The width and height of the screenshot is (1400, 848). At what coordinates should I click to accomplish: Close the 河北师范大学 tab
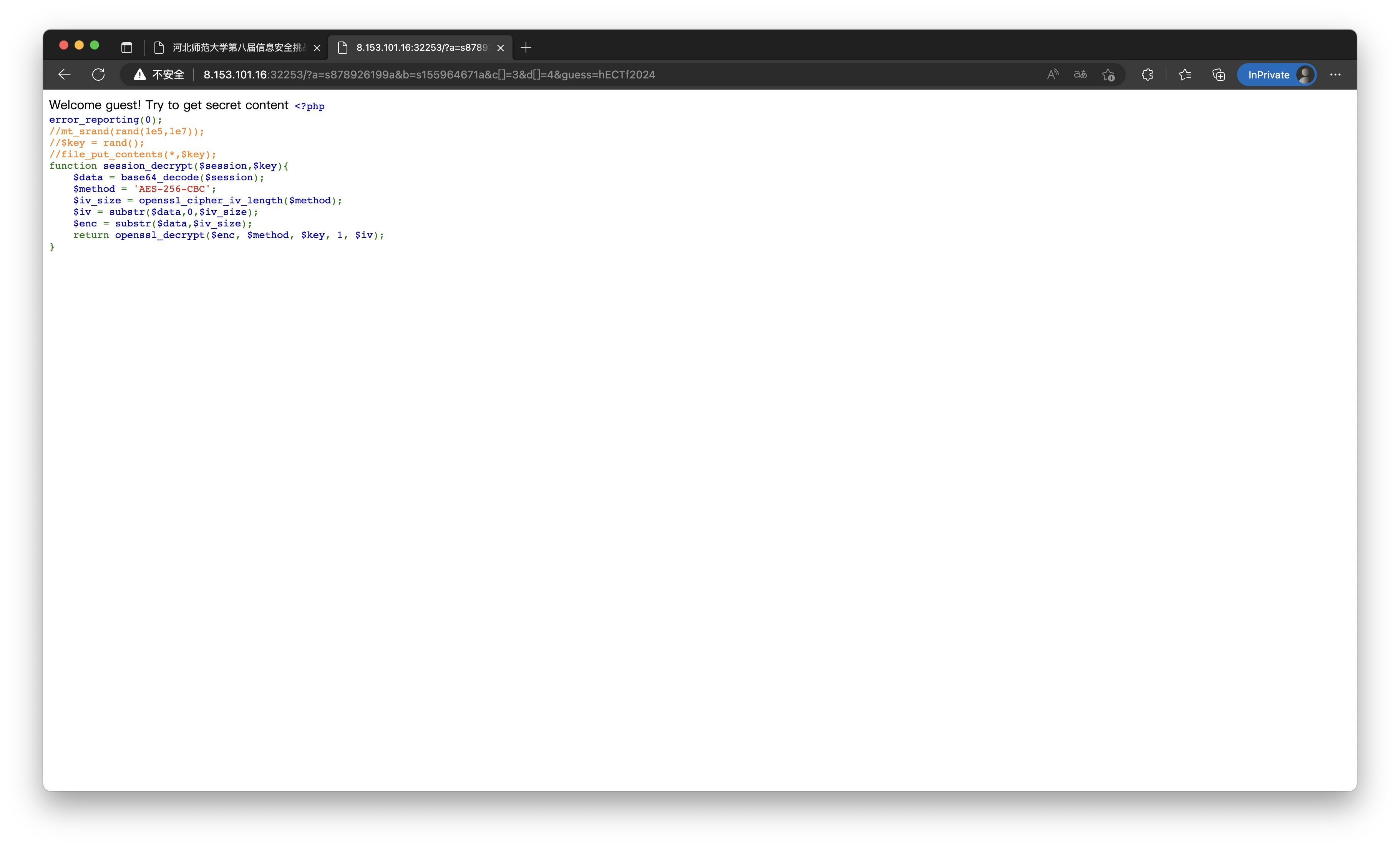tap(317, 48)
